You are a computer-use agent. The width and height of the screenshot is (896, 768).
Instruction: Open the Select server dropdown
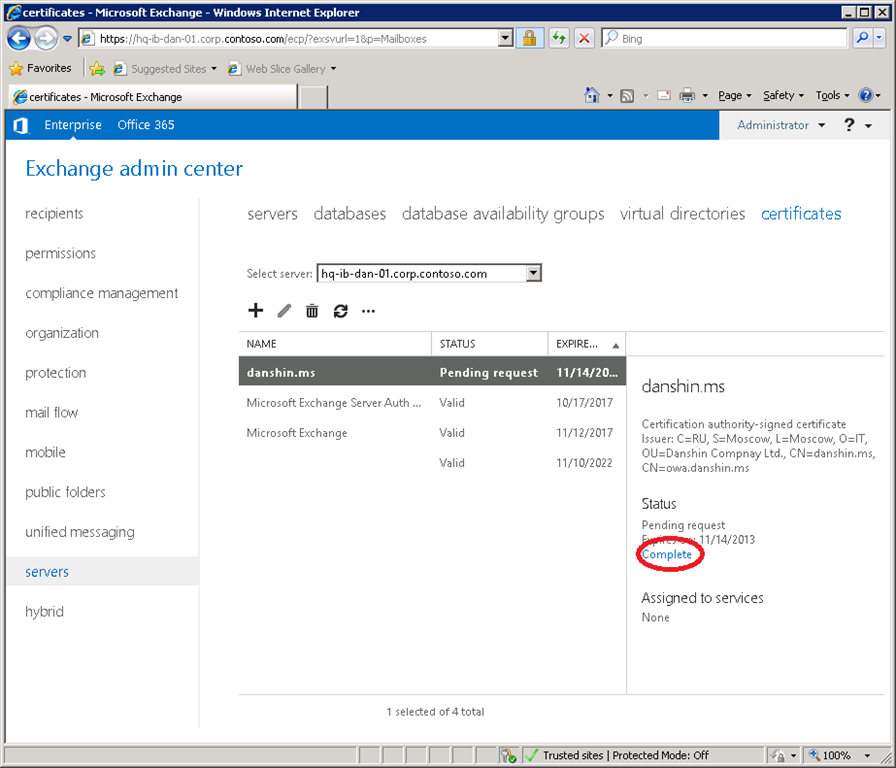click(x=533, y=273)
